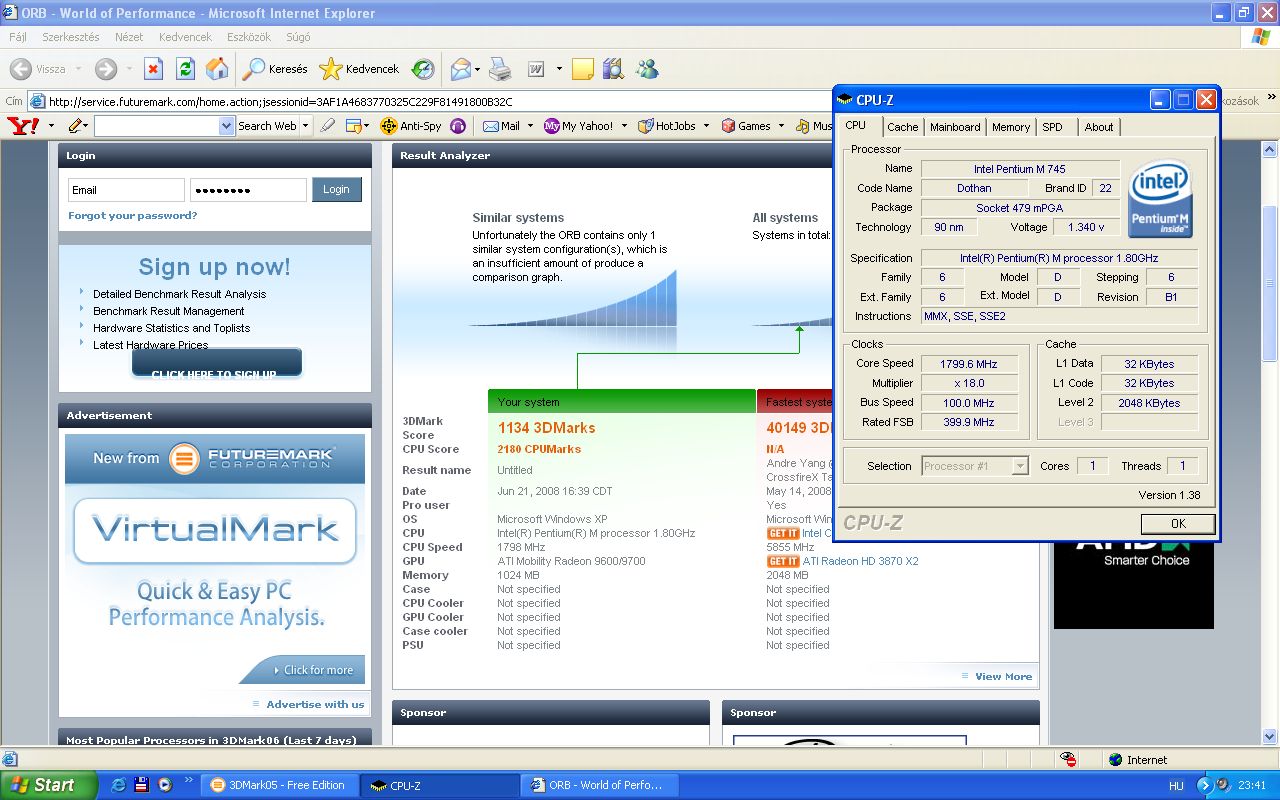Screen dimensions: 1280x800
Task: Click the Yahoo toolbar highlighter icon
Action: click(328, 126)
